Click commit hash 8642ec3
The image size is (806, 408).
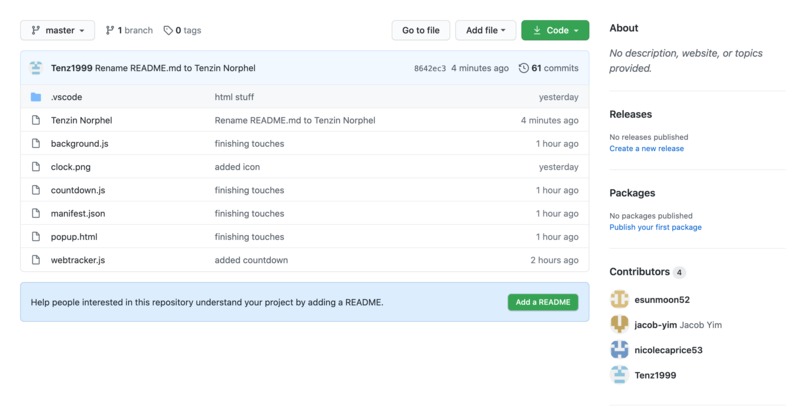point(430,68)
